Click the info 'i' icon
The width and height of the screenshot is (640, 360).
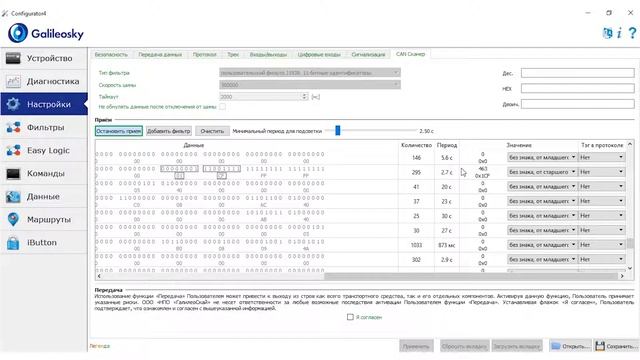(620, 33)
